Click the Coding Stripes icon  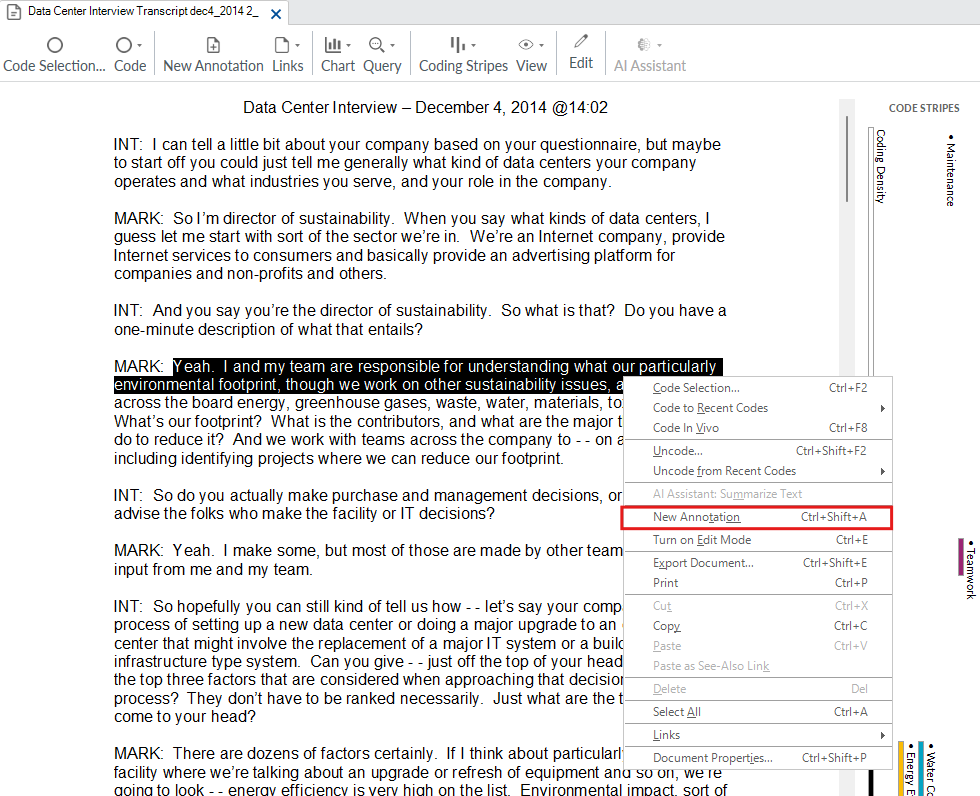[458, 45]
